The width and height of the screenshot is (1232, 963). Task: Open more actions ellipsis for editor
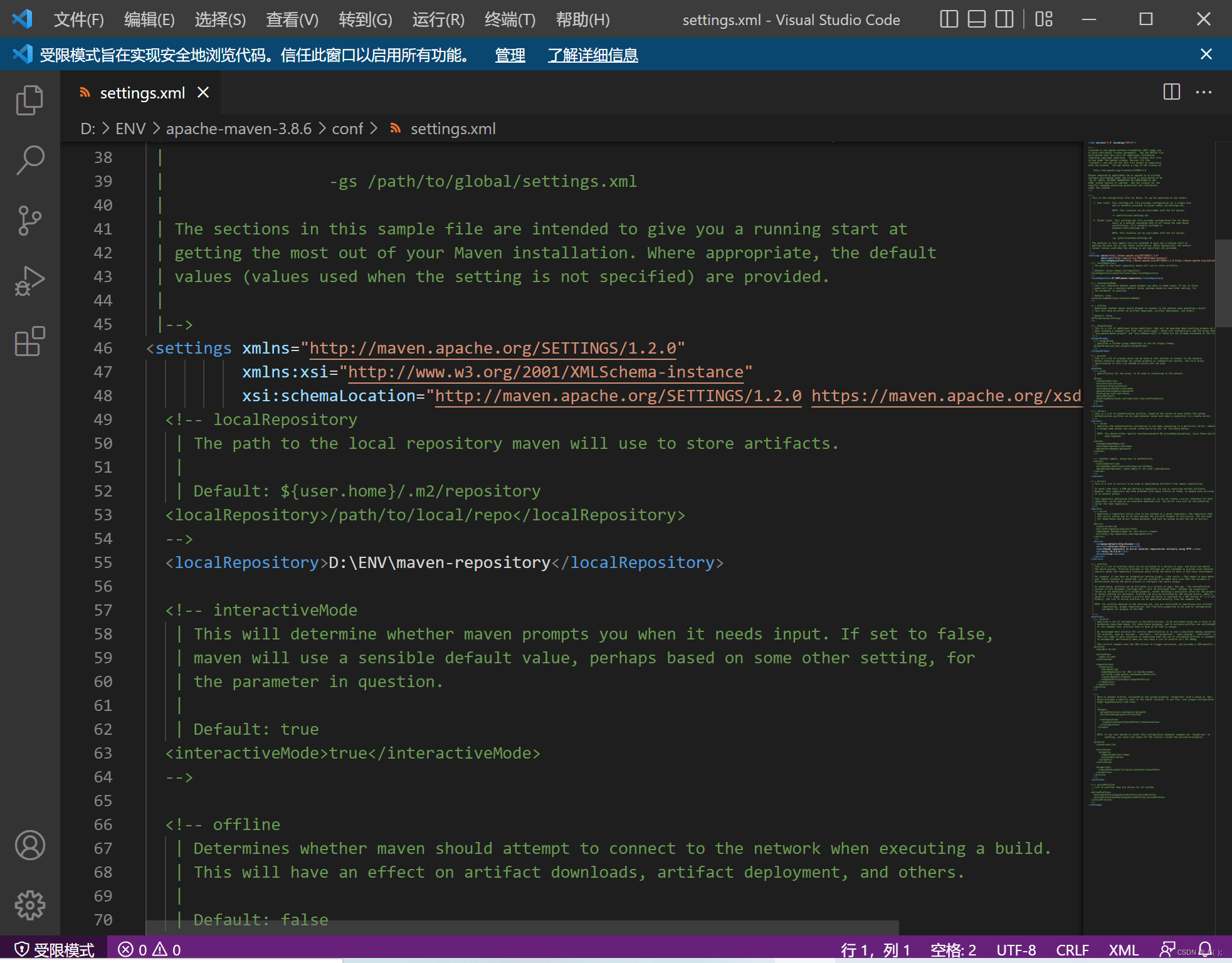1203,92
